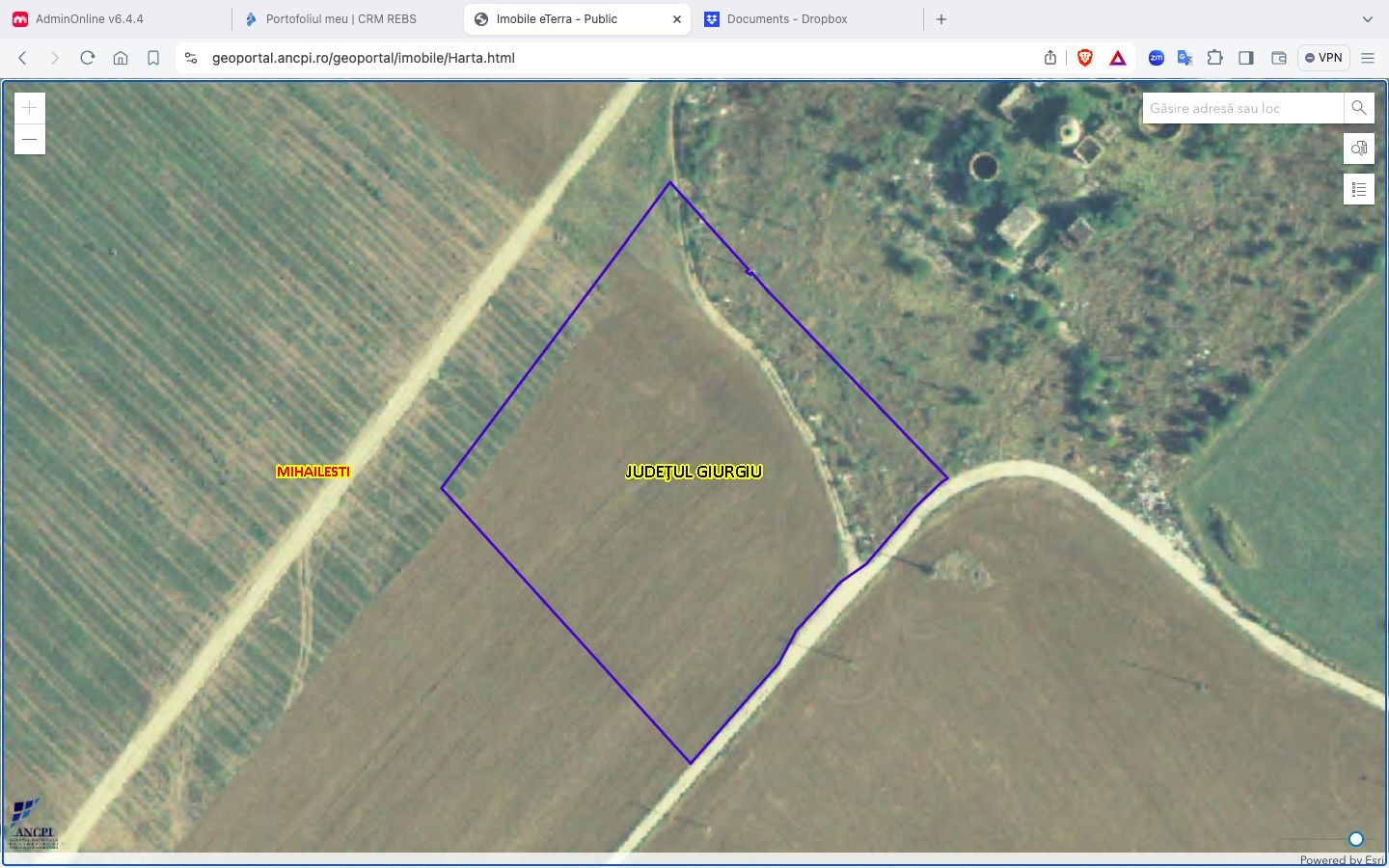Open site settings in address bar

click(x=191, y=58)
